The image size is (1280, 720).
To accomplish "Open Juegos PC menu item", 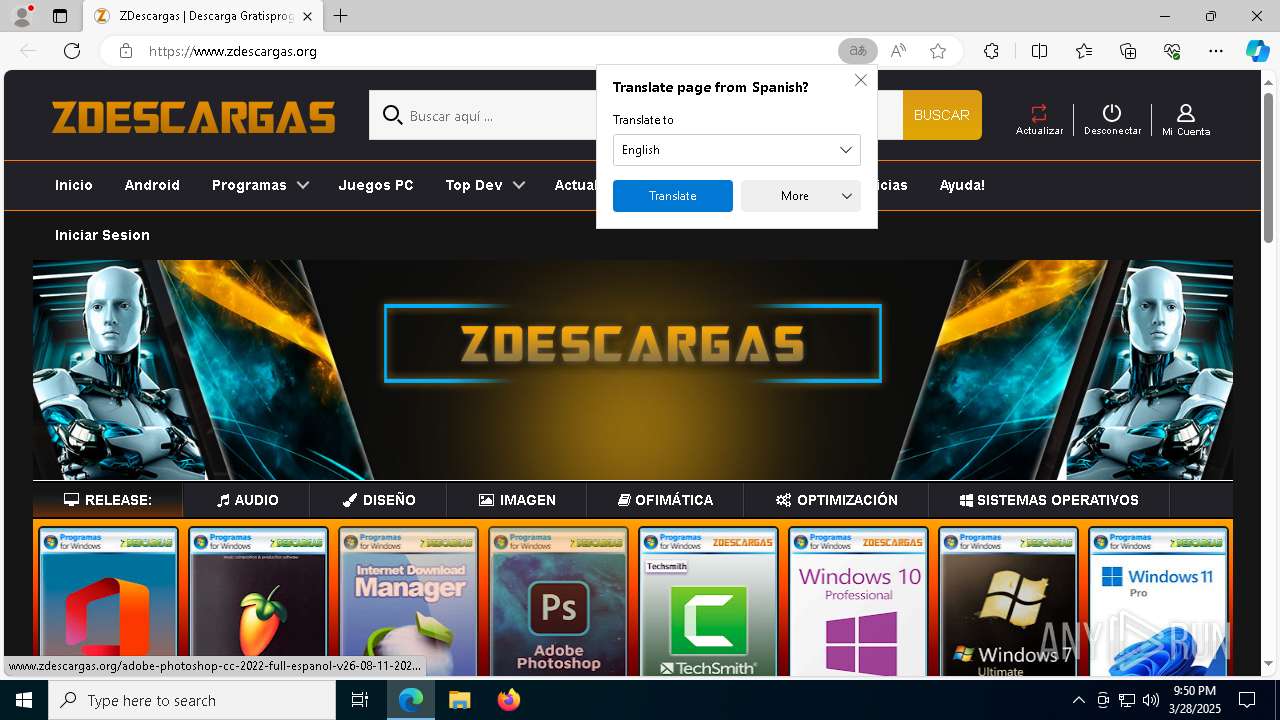I will (x=376, y=185).
